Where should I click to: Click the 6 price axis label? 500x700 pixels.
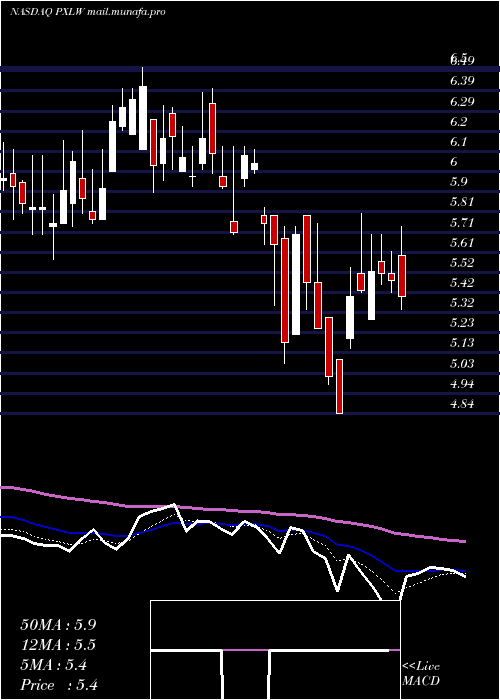pos(454,162)
